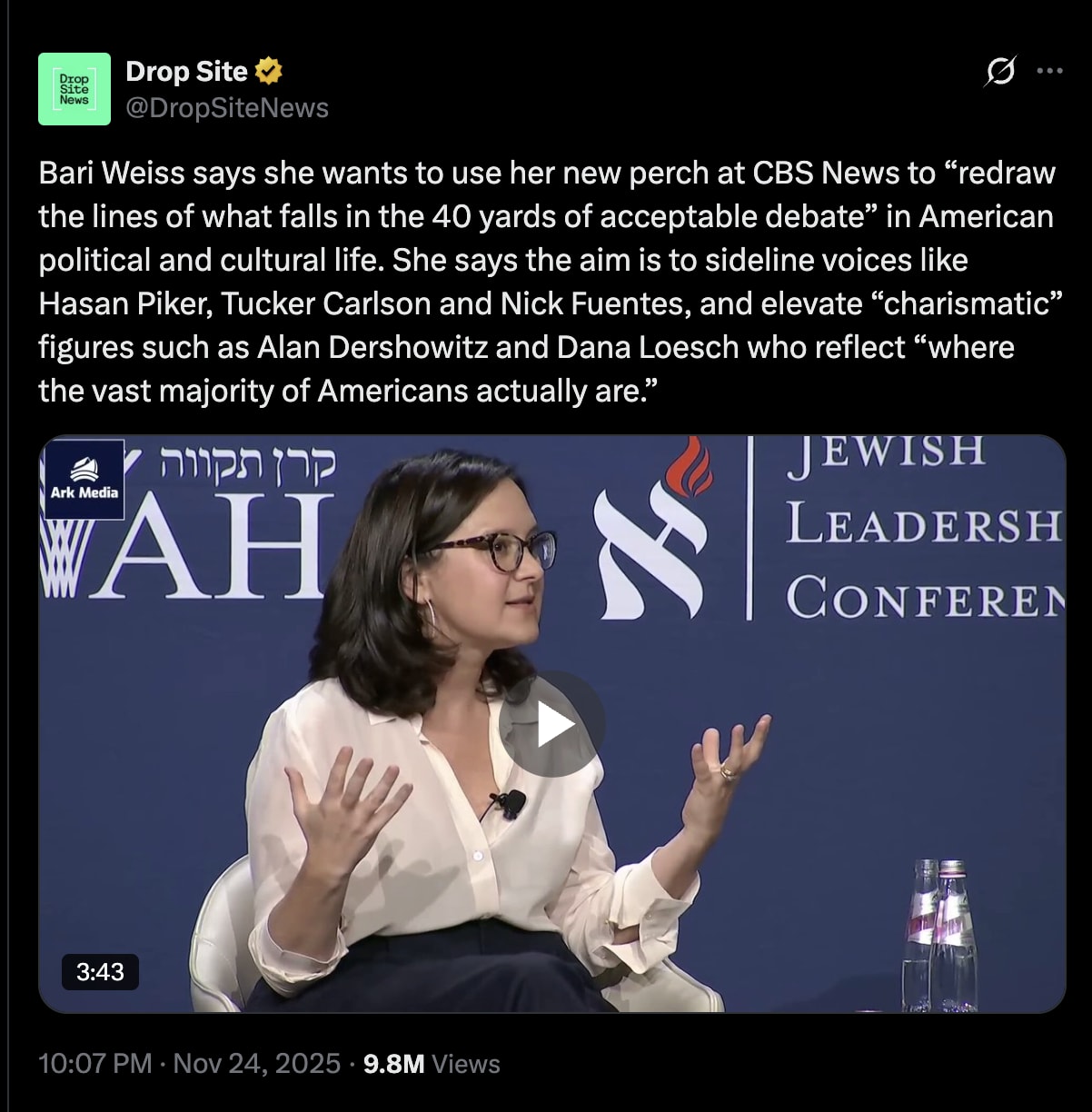
Task: Open the Grok explain icon on the post
Action: pos(999,71)
